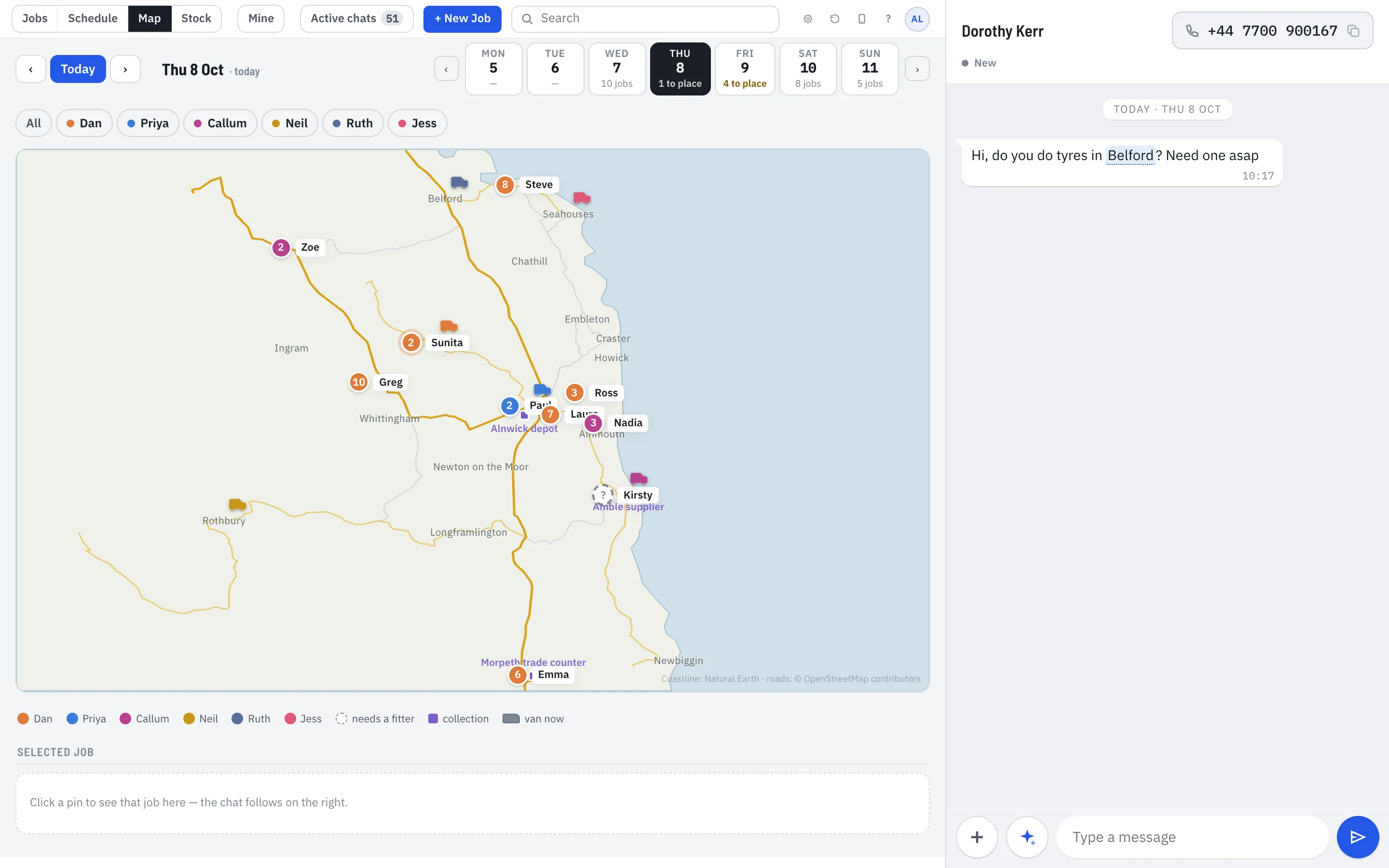
Task: Select Zoe's pin numbered 2
Action: pos(281,247)
